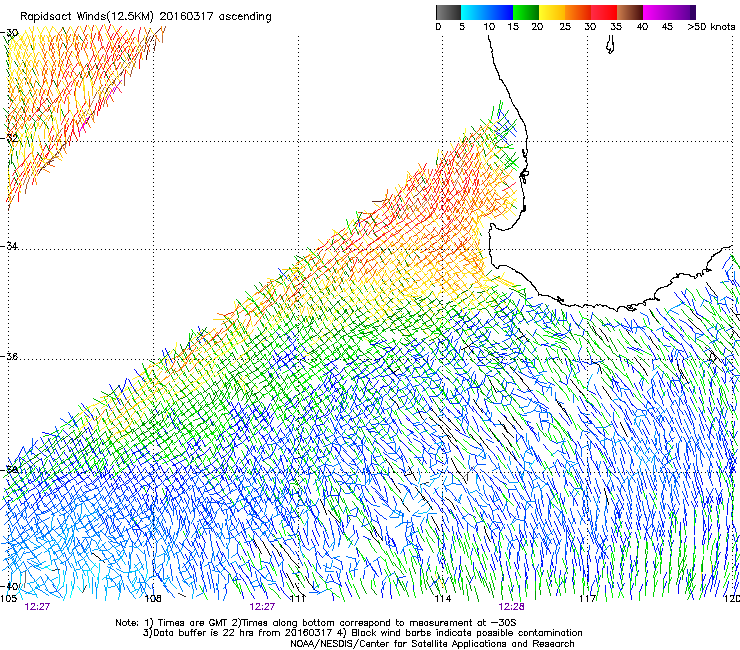Select the red 30-35 knots legend swatch

click(x=604, y=12)
